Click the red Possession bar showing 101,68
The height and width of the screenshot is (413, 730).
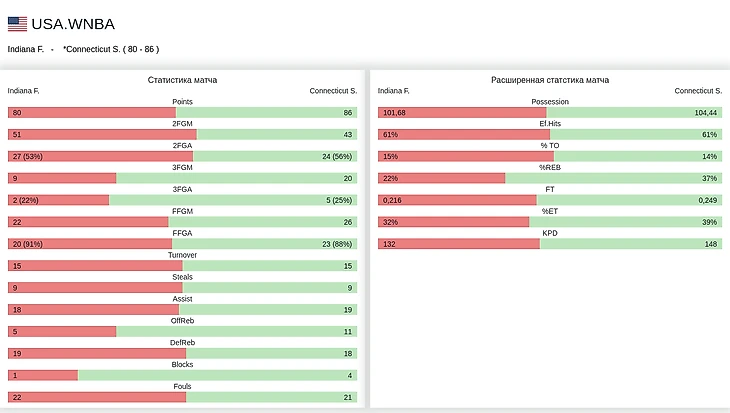(462, 113)
